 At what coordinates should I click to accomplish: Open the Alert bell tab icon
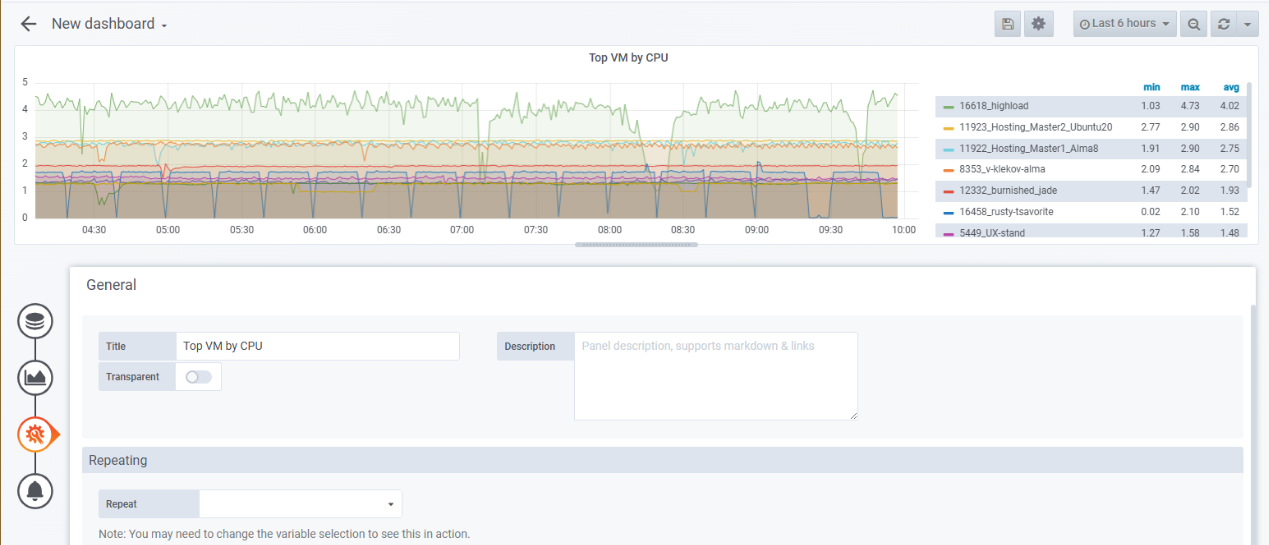35,490
